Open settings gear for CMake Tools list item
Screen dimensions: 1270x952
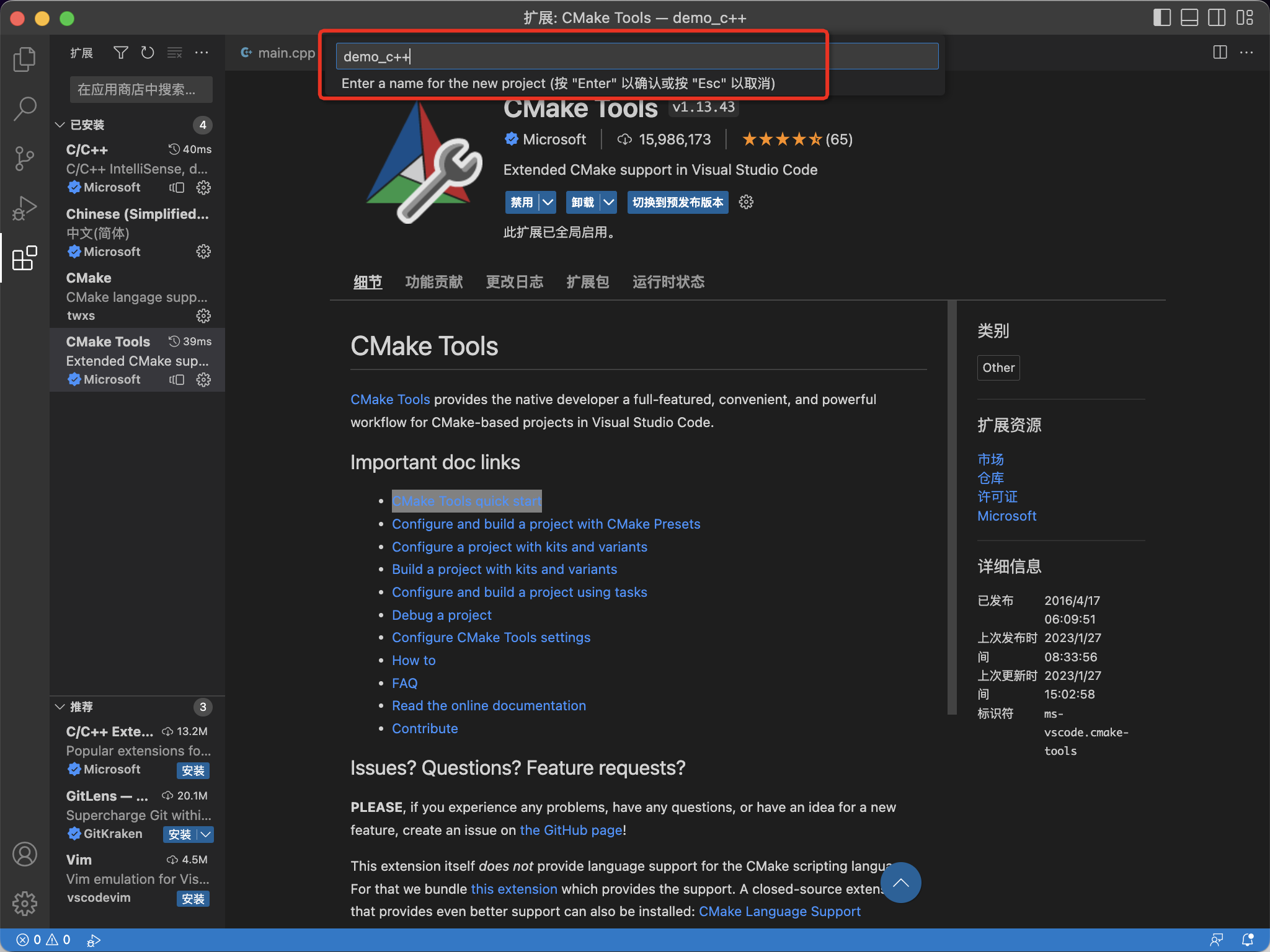coord(203,379)
